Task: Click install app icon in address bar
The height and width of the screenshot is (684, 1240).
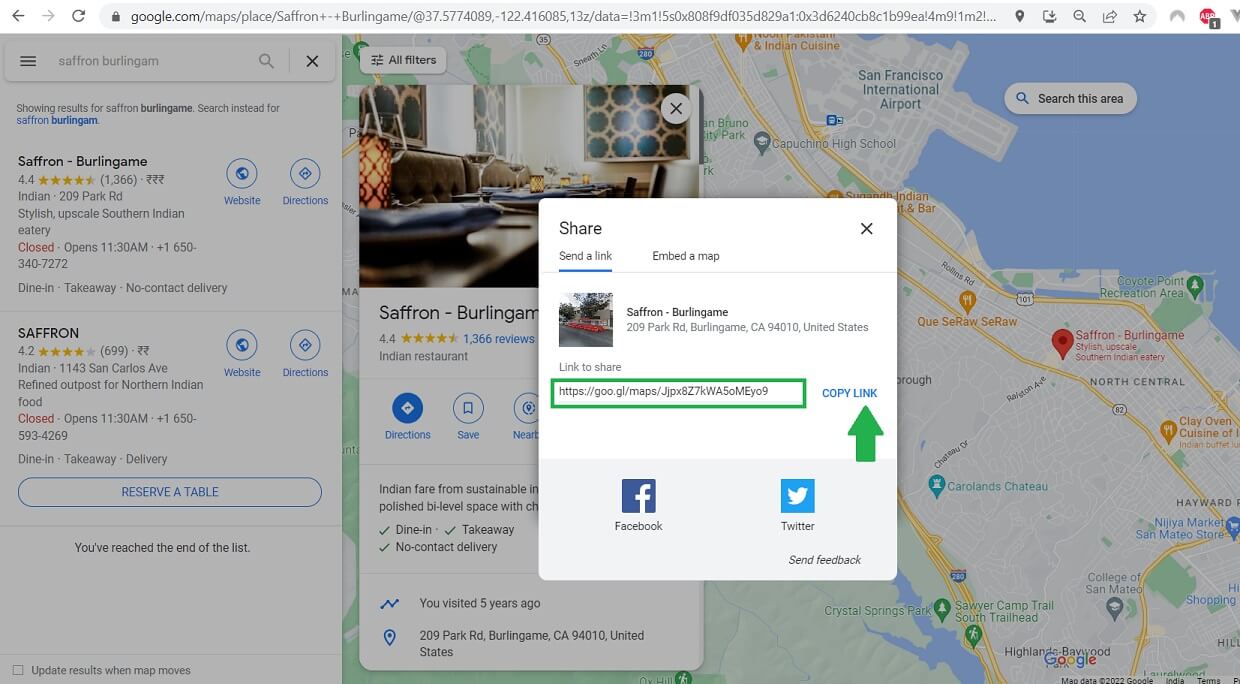Action: (1049, 16)
